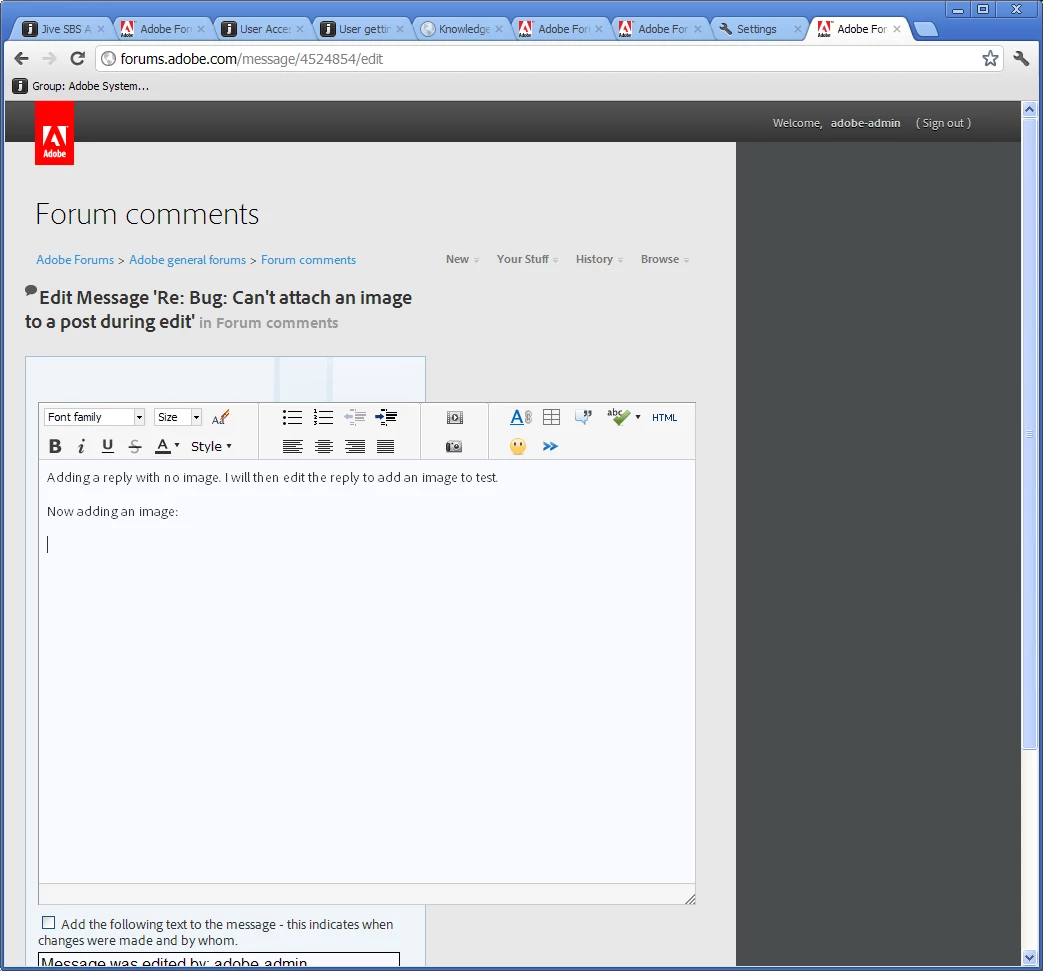1043x971 pixels.
Task: Go back to the previous page
Action: click(x=21, y=59)
